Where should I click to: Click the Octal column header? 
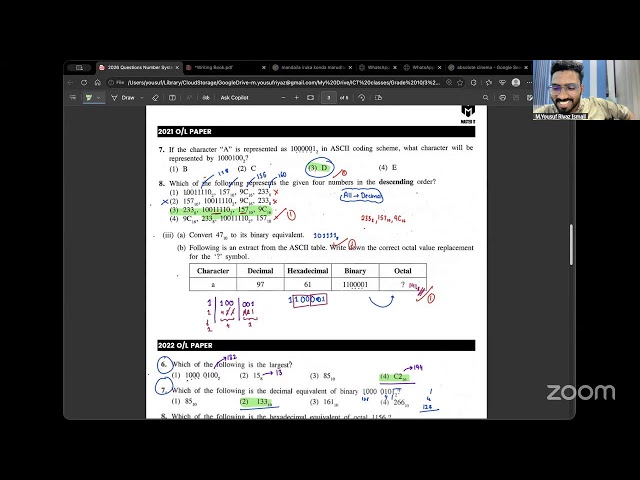[402, 271]
